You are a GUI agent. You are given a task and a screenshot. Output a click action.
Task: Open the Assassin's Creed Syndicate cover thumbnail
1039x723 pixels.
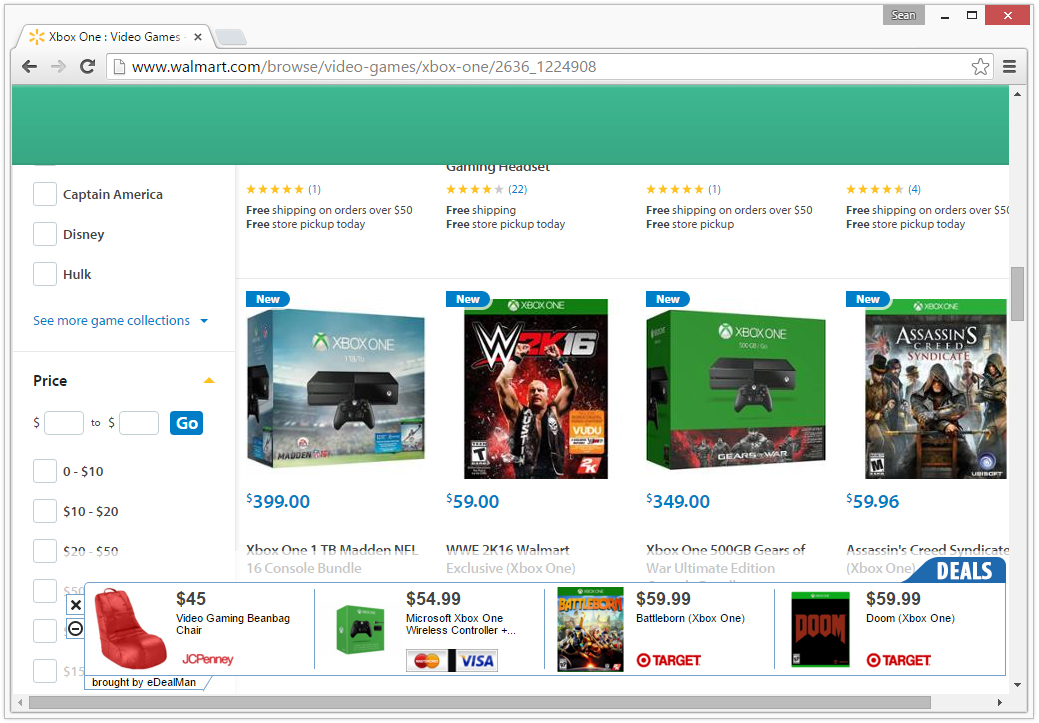(935, 389)
